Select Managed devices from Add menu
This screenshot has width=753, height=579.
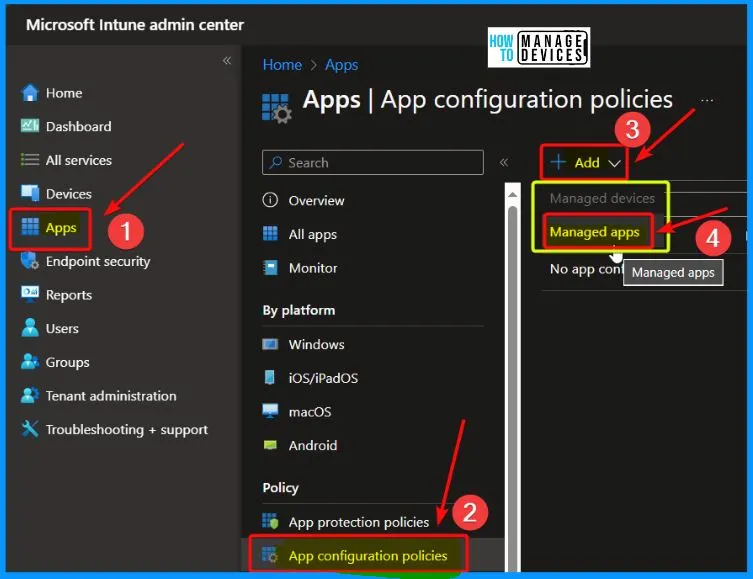tap(602, 198)
